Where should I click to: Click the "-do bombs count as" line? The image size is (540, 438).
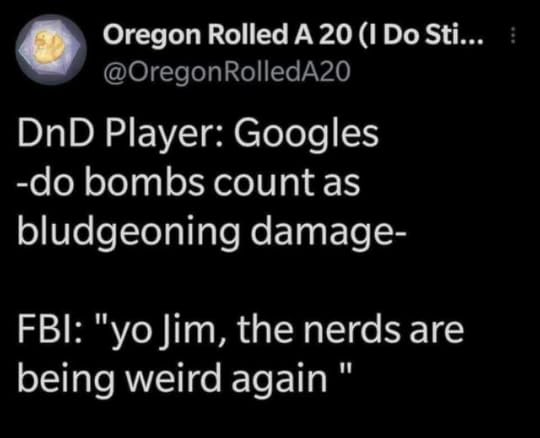189,182
